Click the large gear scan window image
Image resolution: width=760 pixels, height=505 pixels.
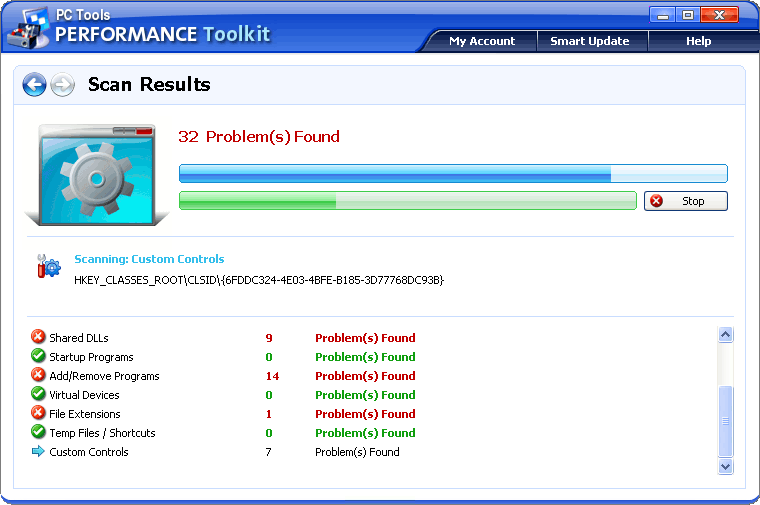click(97, 175)
